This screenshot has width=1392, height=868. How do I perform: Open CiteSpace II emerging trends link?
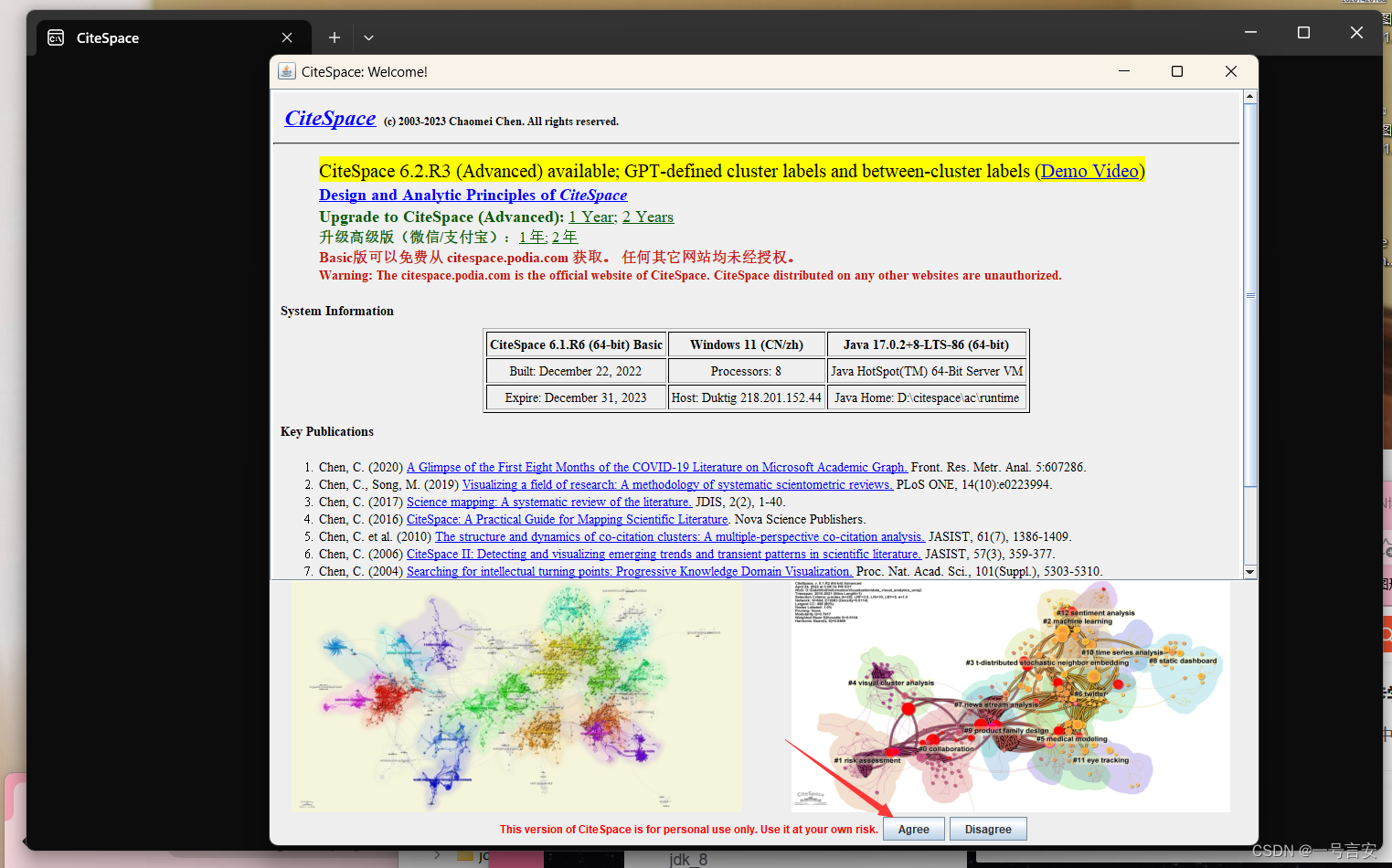664,554
